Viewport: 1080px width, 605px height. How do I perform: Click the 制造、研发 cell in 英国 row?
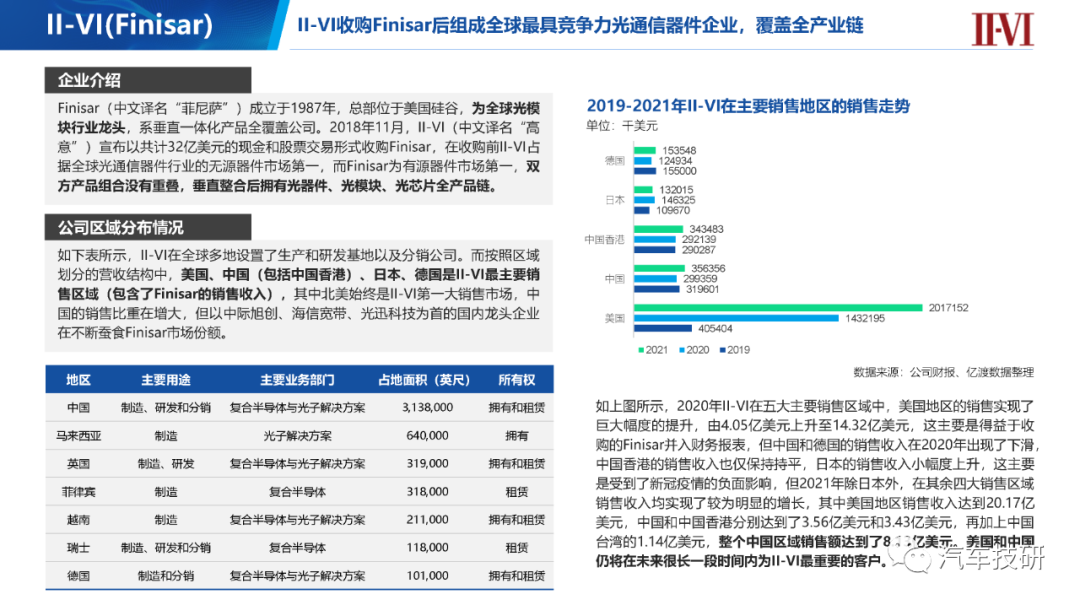166,464
